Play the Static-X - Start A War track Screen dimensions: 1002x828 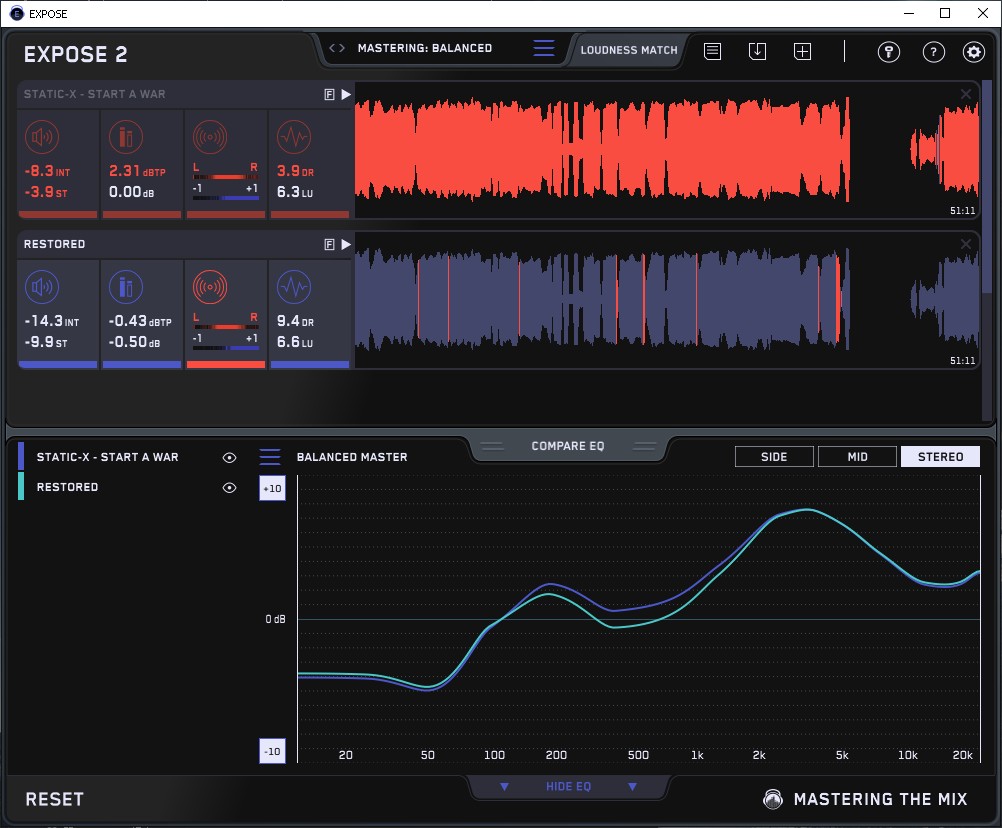click(346, 95)
